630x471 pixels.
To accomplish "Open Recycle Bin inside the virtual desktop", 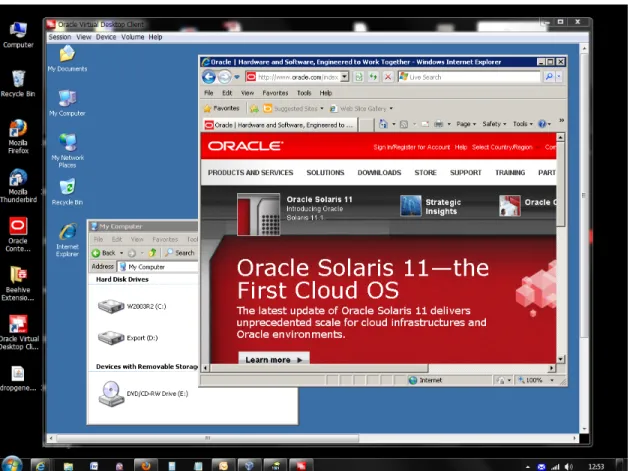I will pos(67,192).
